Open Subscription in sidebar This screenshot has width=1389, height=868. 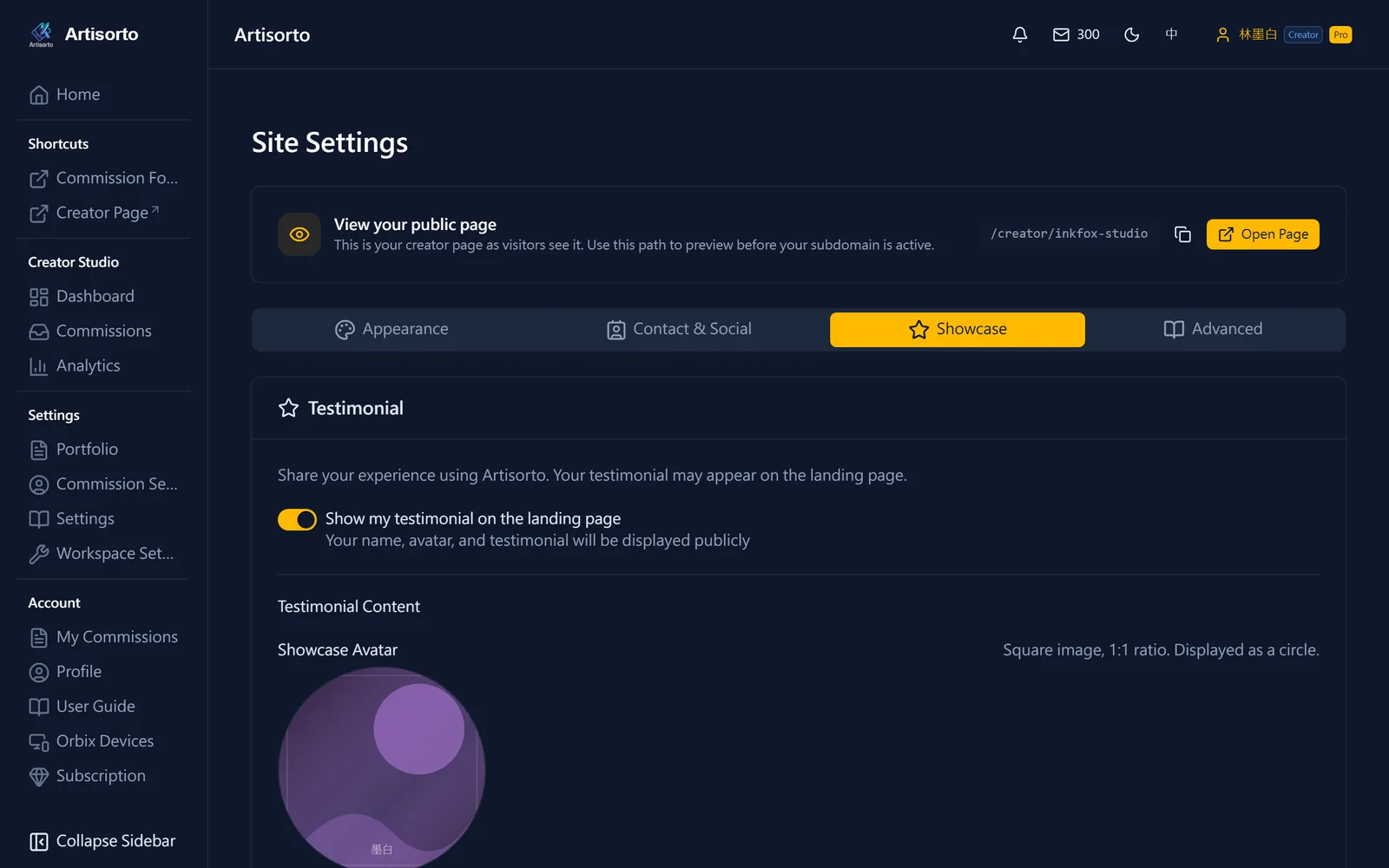click(104, 776)
